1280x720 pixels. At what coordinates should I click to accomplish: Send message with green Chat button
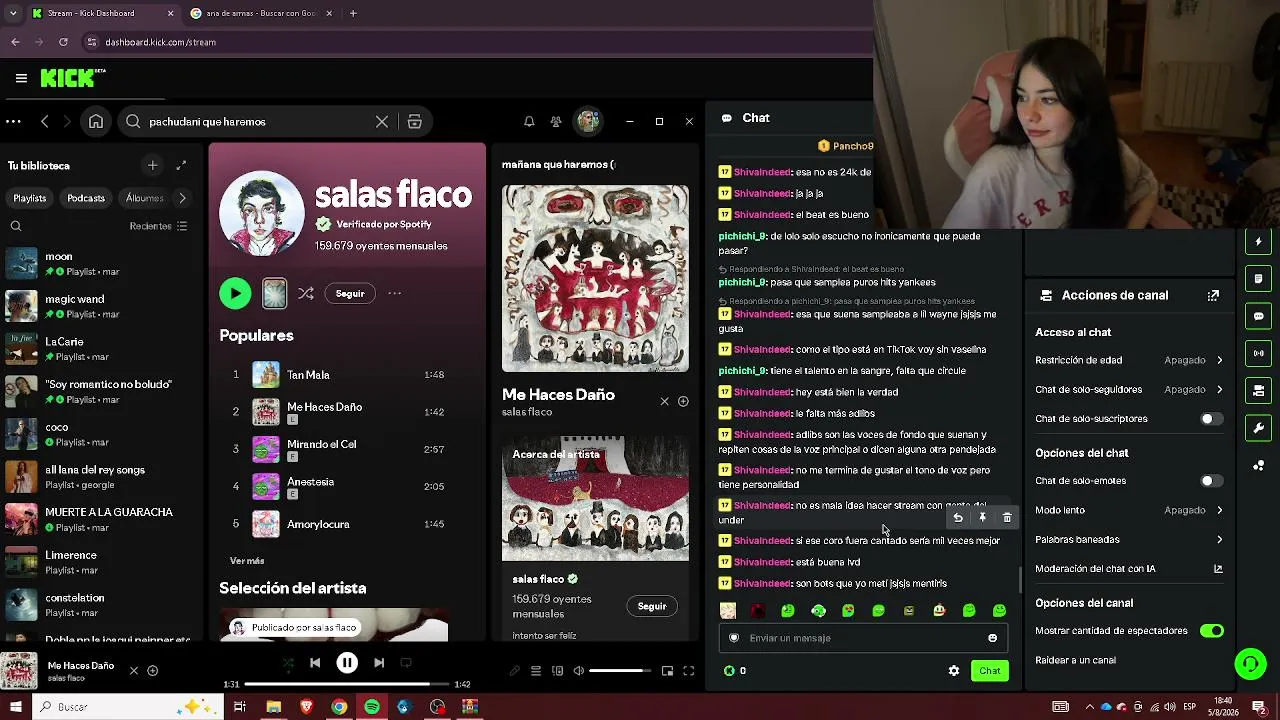click(989, 671)
